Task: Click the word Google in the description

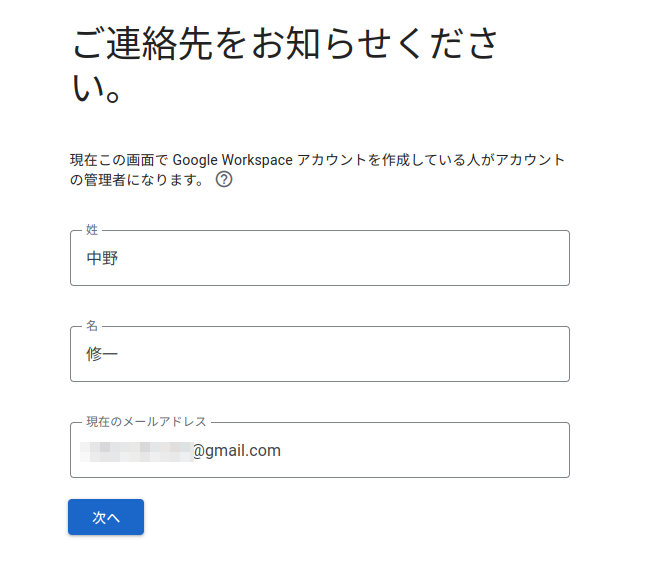Action: pyautogui.click(x=198, y=160)
